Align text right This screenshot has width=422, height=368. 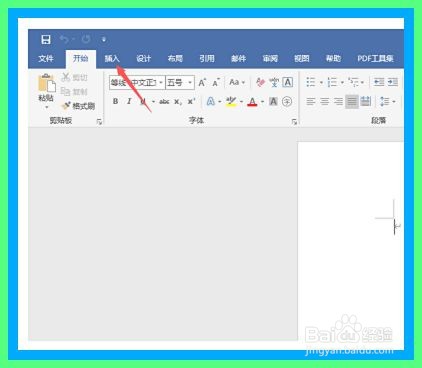338,101
